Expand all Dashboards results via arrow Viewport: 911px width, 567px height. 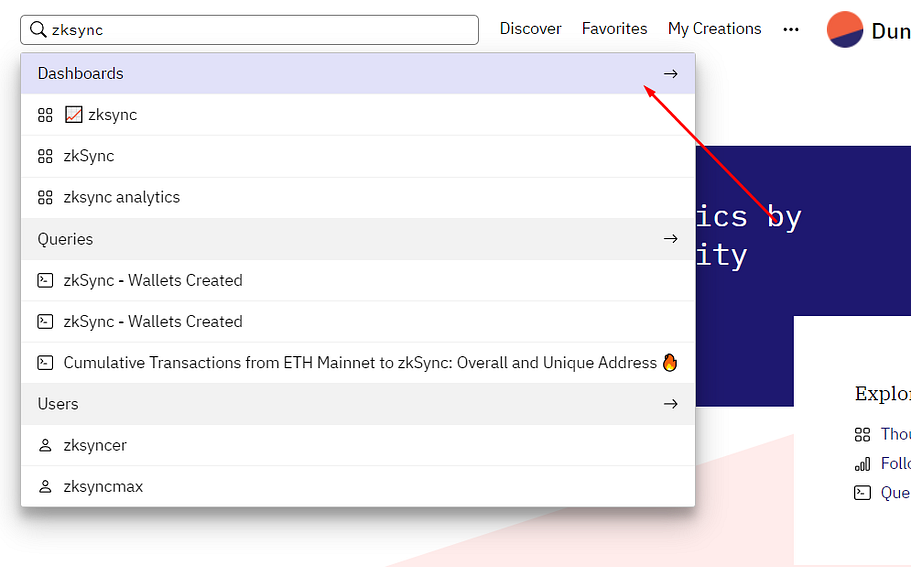click(670, 74)
